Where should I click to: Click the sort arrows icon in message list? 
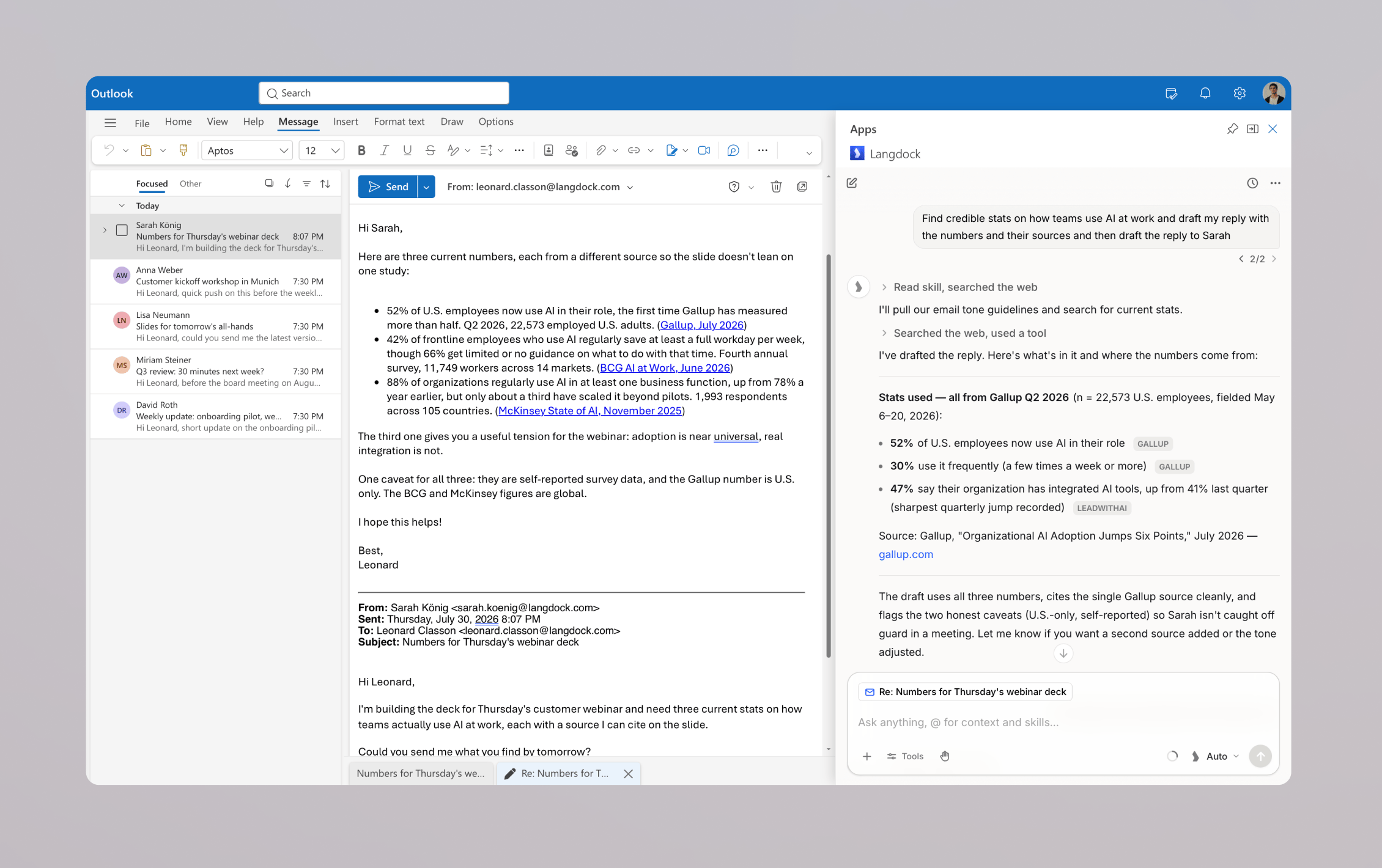(325, 183)
